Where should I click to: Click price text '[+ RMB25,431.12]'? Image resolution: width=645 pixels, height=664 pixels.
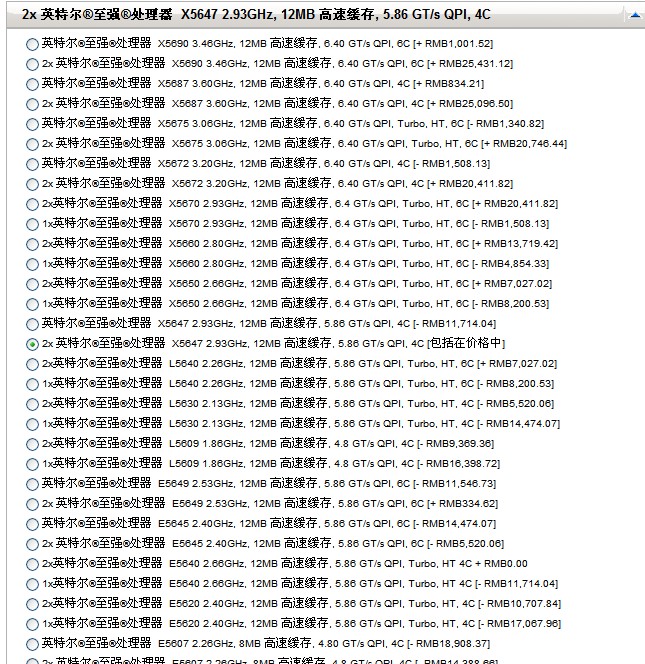pos(470,64)
